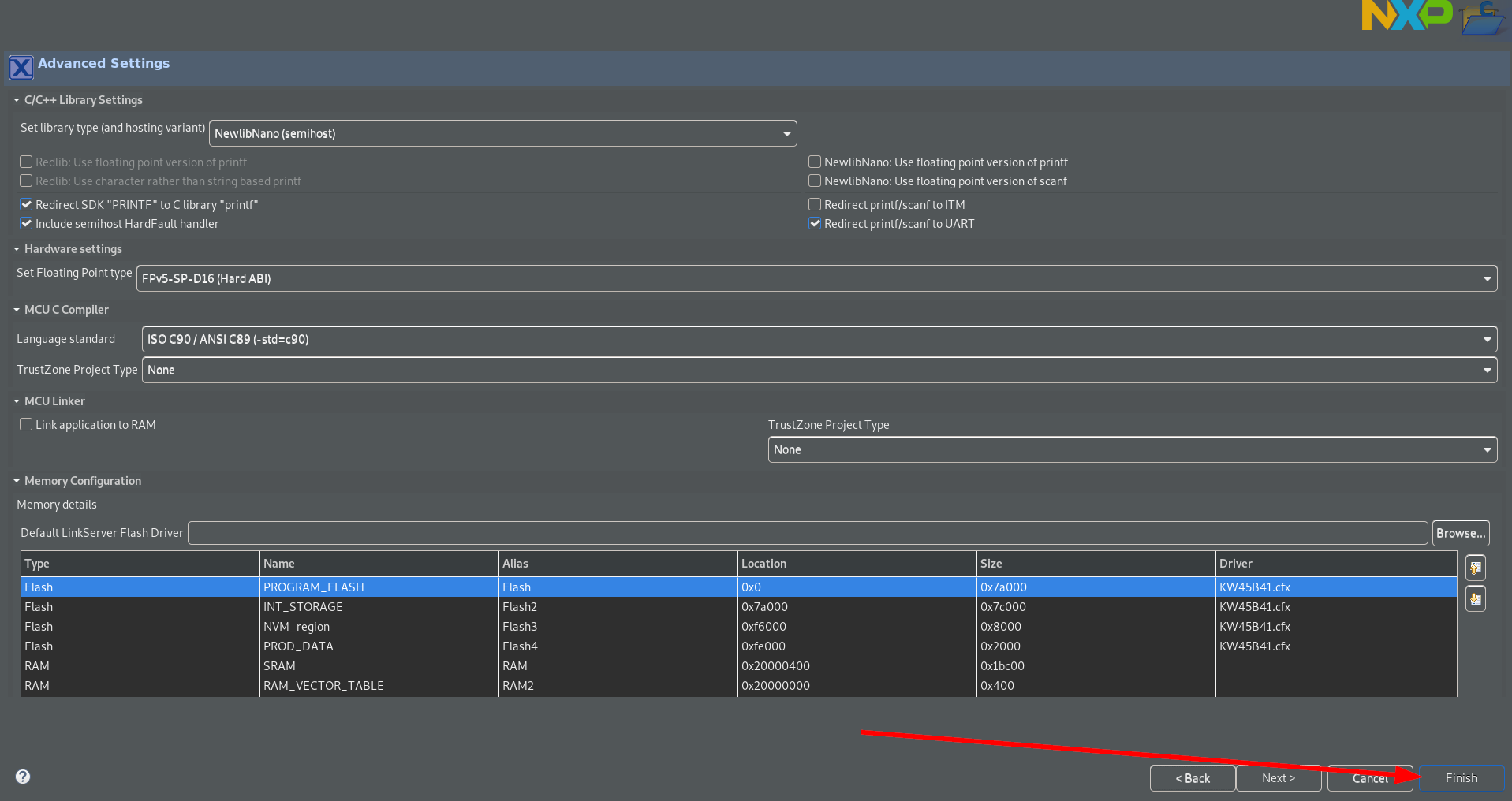Click the Default LinkServer Flash Driver input field
Screen dimensions: 1512x801
(710, 532)
